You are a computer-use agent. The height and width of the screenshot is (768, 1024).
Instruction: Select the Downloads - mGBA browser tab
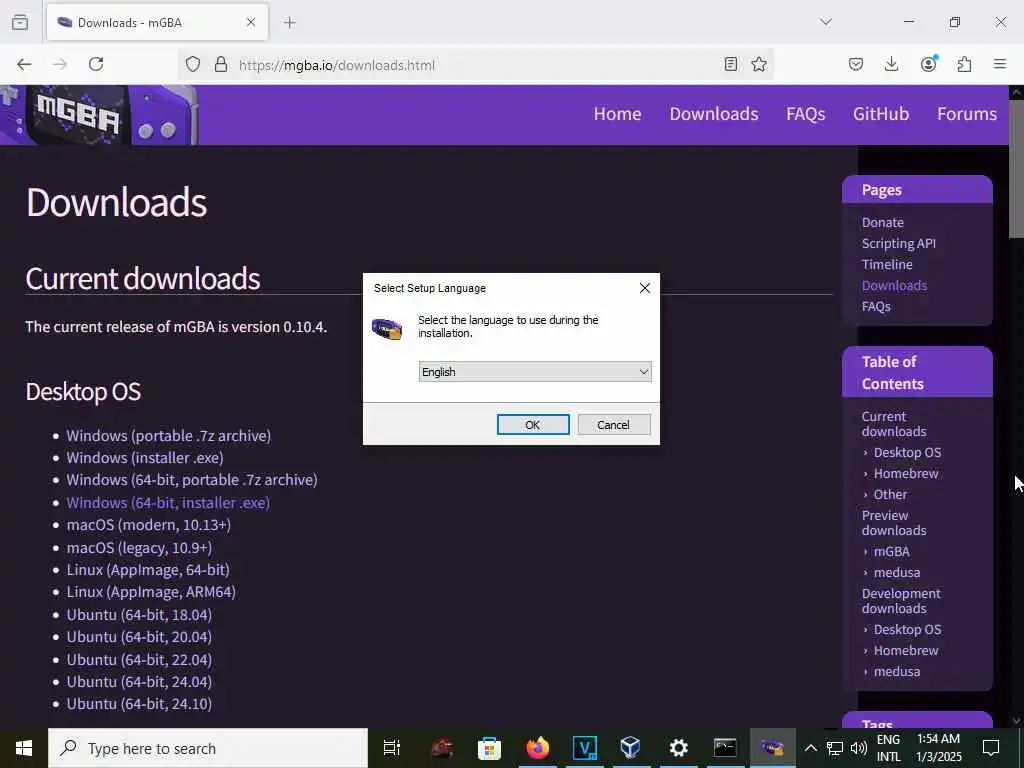tap(157, 23)
